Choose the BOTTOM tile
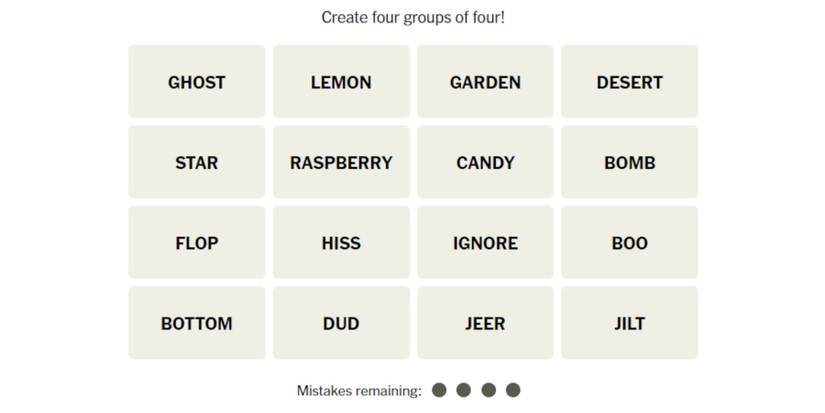 pyautogui.click(x=196, y=323)
